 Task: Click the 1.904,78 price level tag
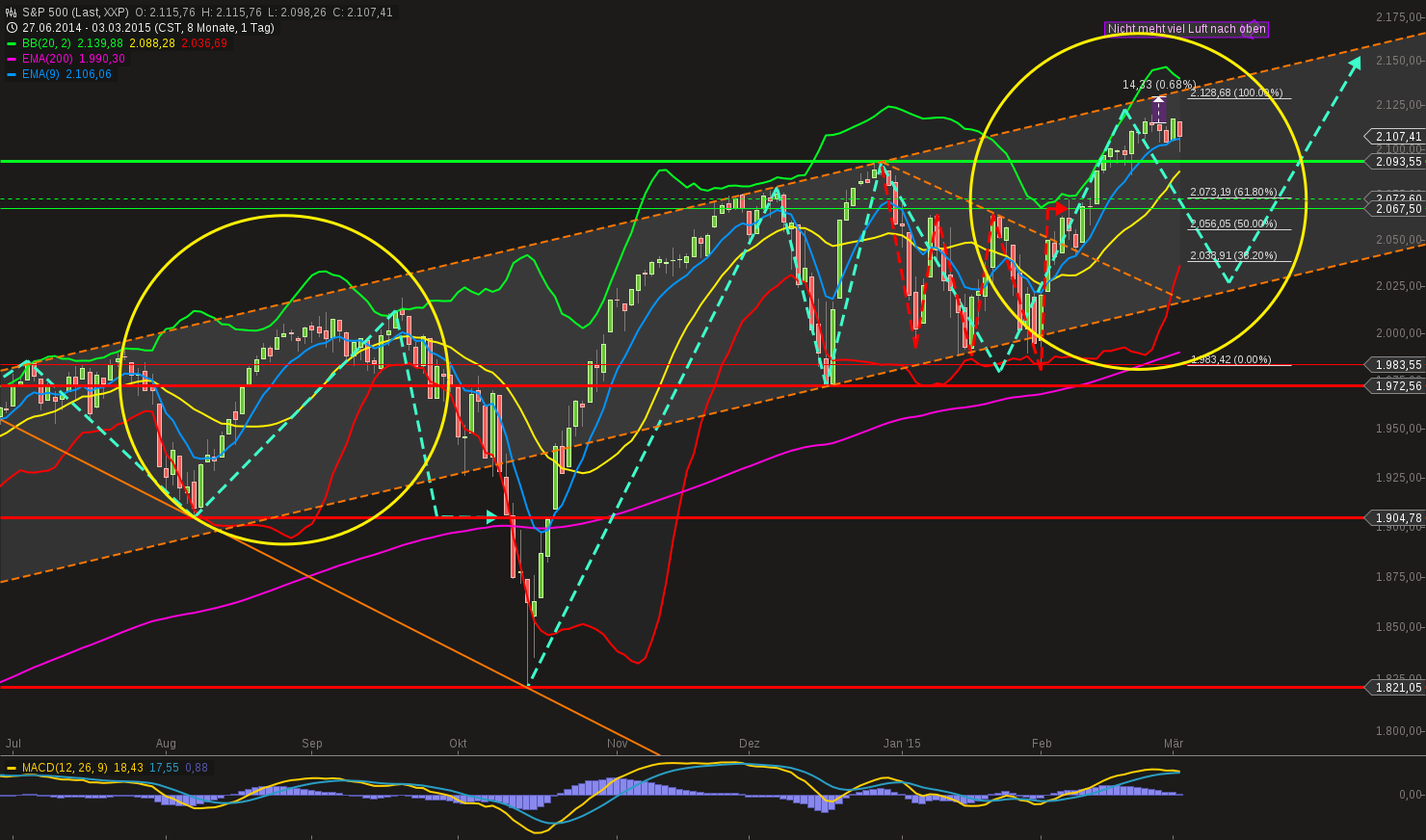pos(1394,518)
